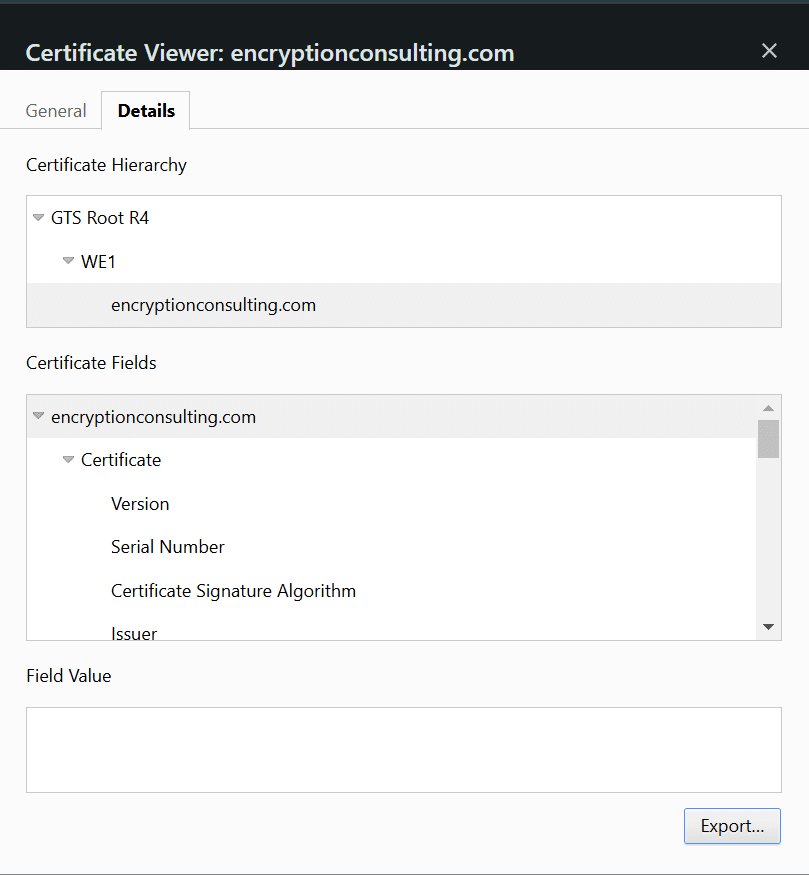809x875 pixels.
Task: Close the Certificate Viewer dialog
Action: coord(769,51)
